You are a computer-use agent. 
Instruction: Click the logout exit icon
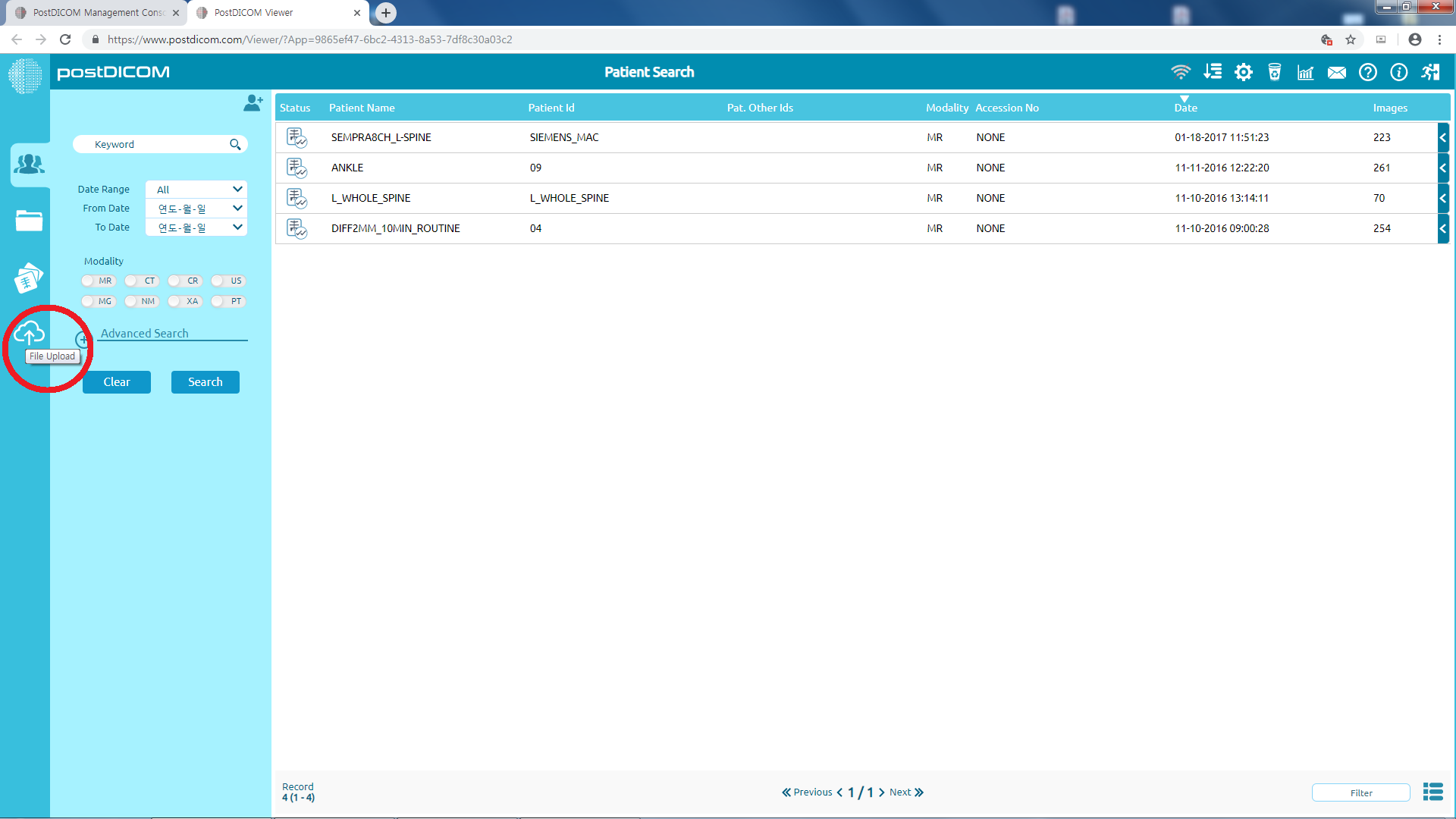point(1431,72)
